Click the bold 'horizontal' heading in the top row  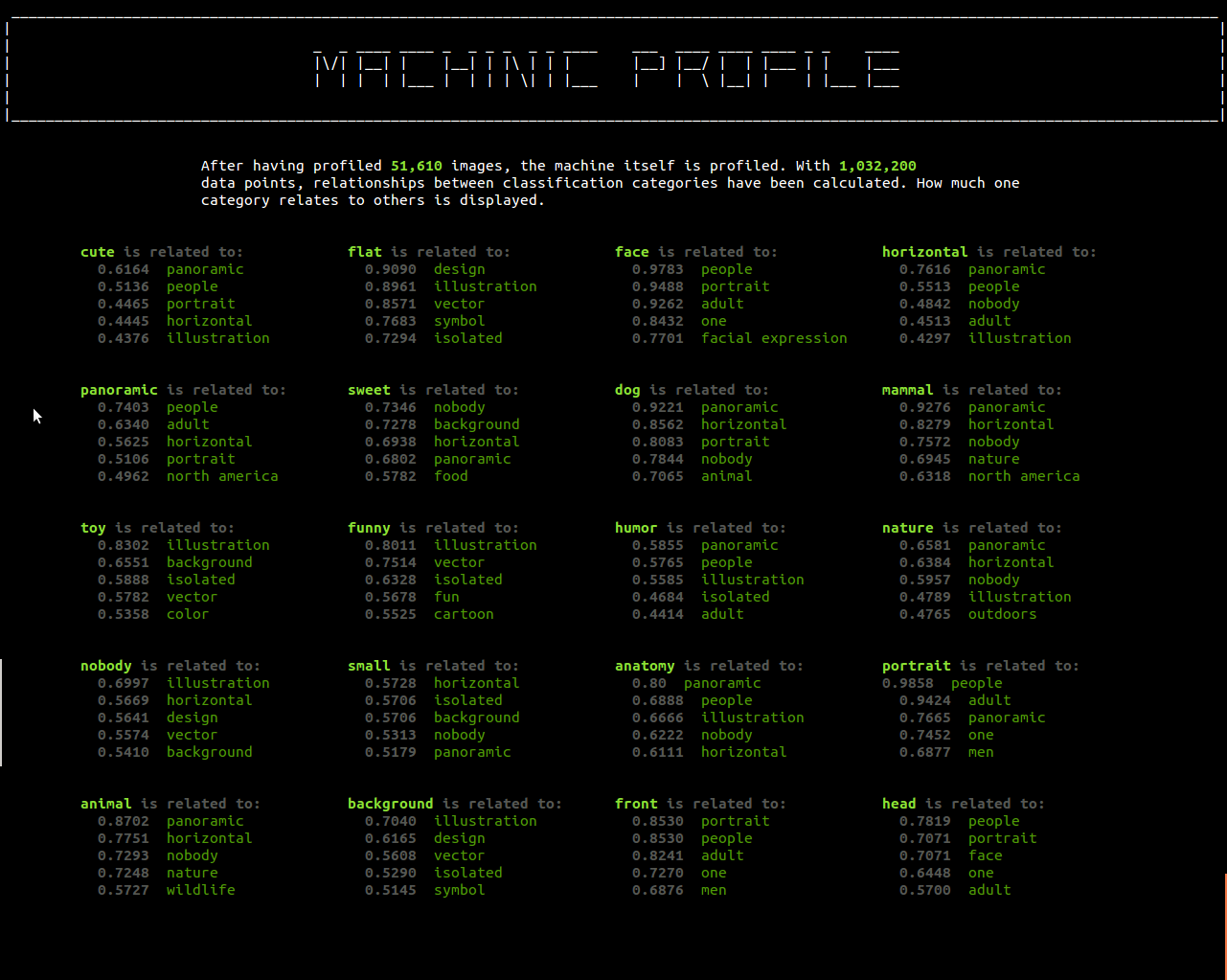pyautogui.click(x=925, y=252)
